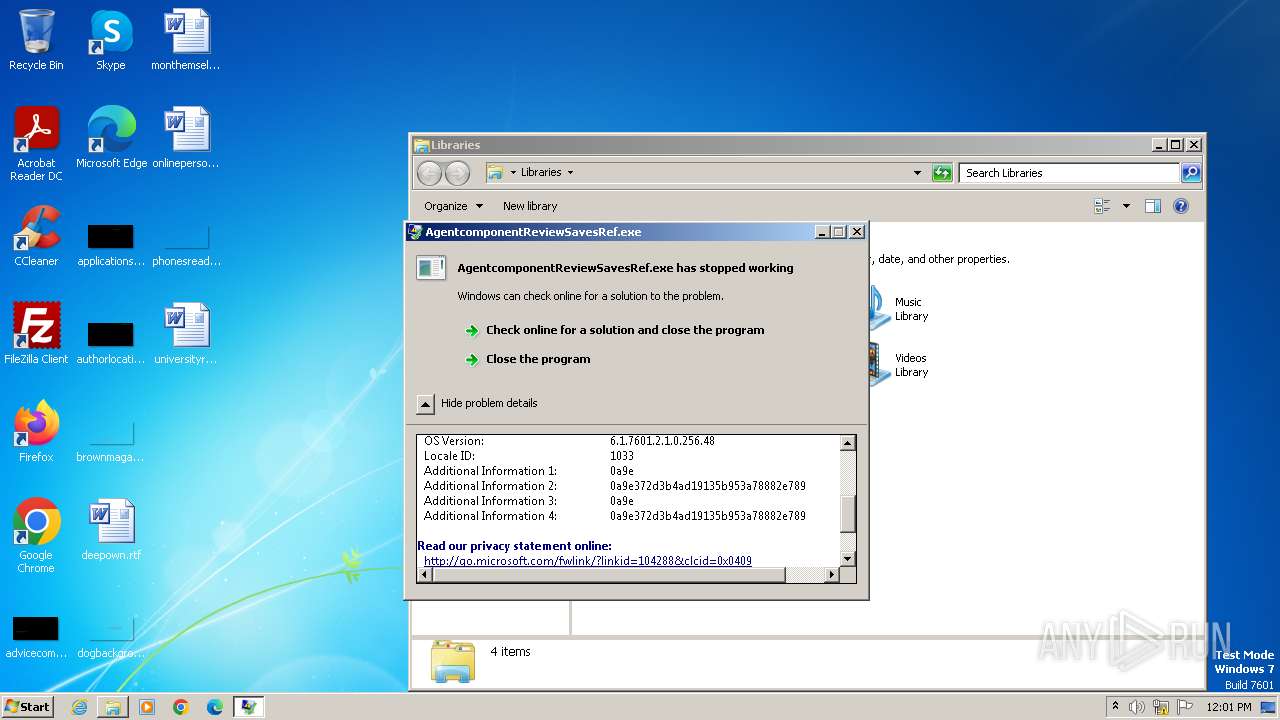Choose Close the program option
The width and height of the screenshot is (1280, 720).
tap(538, 359)
